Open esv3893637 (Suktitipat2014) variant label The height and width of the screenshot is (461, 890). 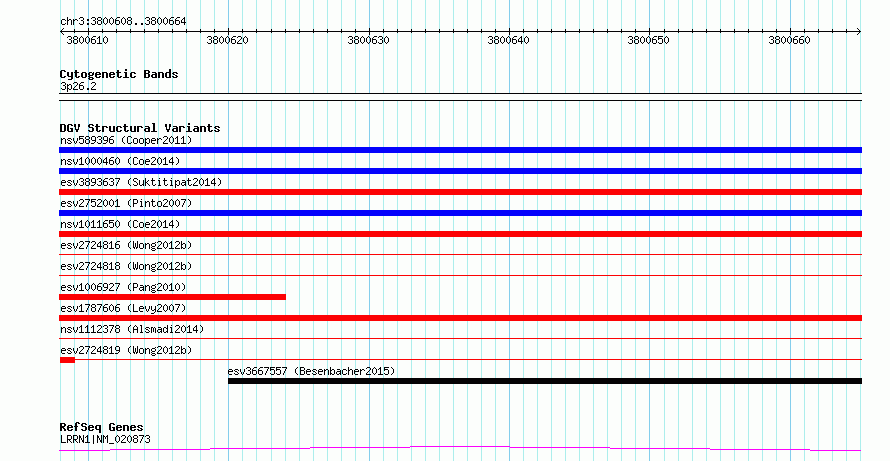click(141, 182)
